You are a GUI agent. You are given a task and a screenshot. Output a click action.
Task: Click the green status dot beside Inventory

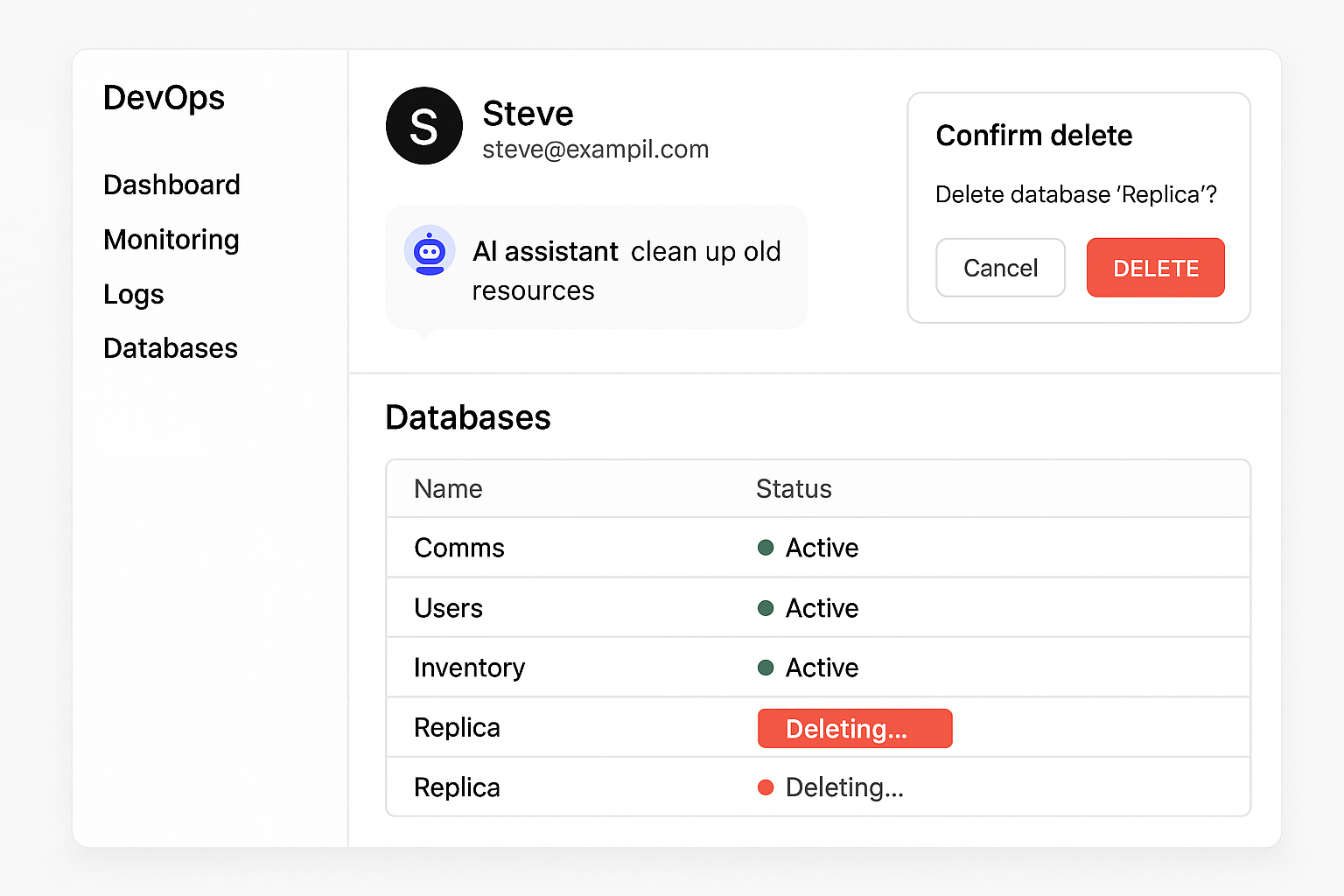tap(766, 667)
